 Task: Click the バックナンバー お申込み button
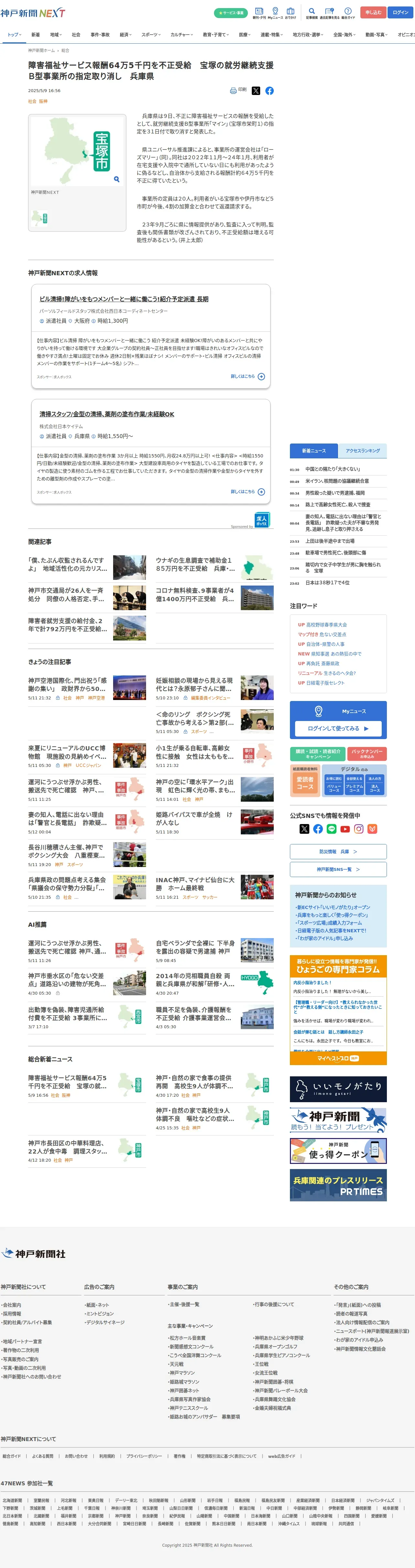(x=367, y=754)
